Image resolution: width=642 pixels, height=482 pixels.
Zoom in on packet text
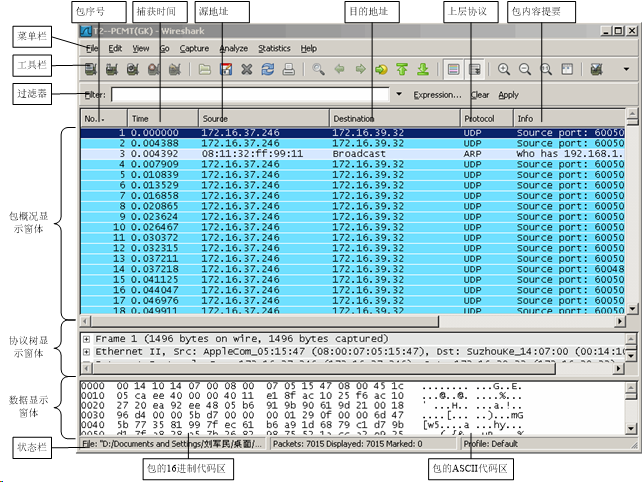504,69
